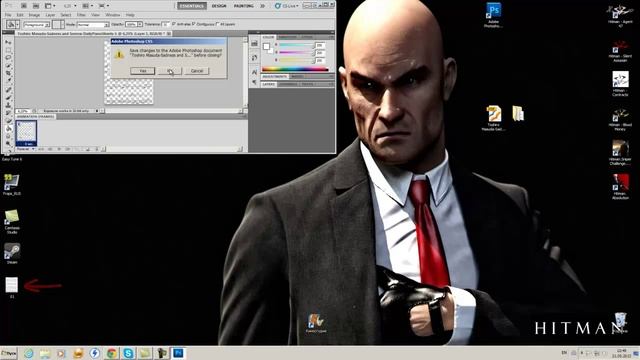Switch to the Design workspace
The height and width of the screenshot is (360, 640).
coord(219,6)
